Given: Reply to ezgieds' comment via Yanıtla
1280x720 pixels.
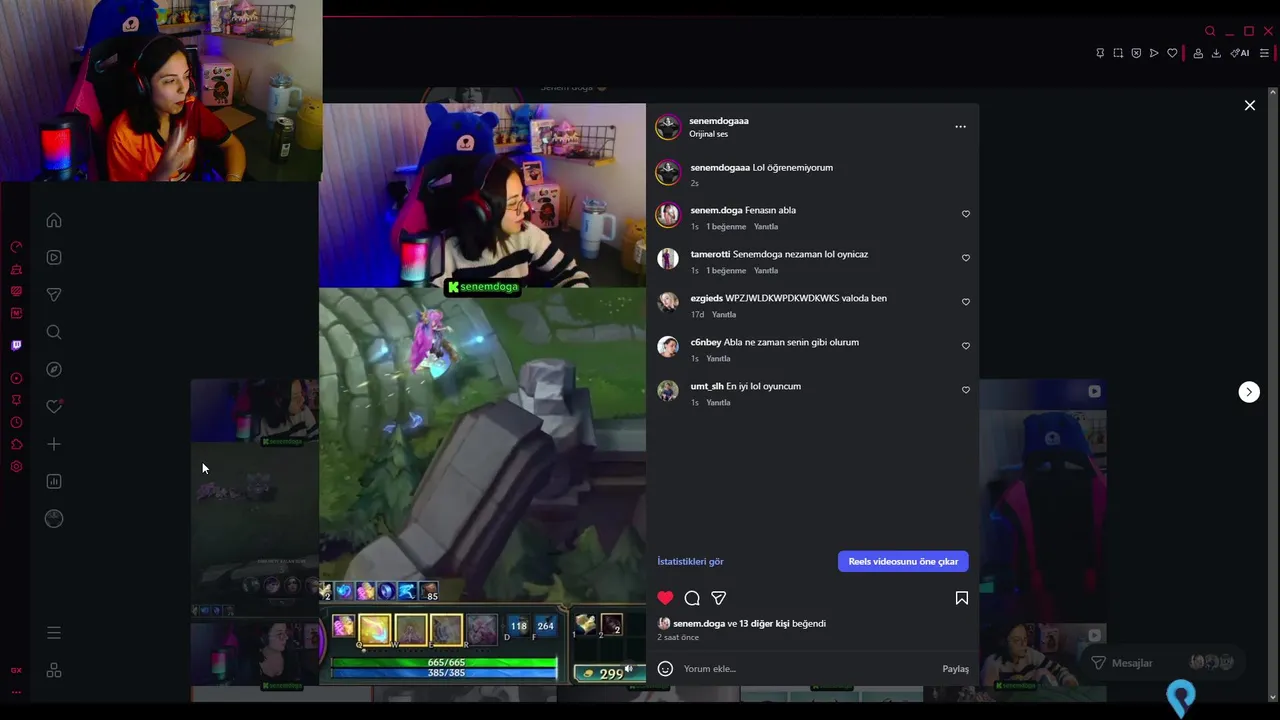Looking at the screenshot, I should (724, 315).
